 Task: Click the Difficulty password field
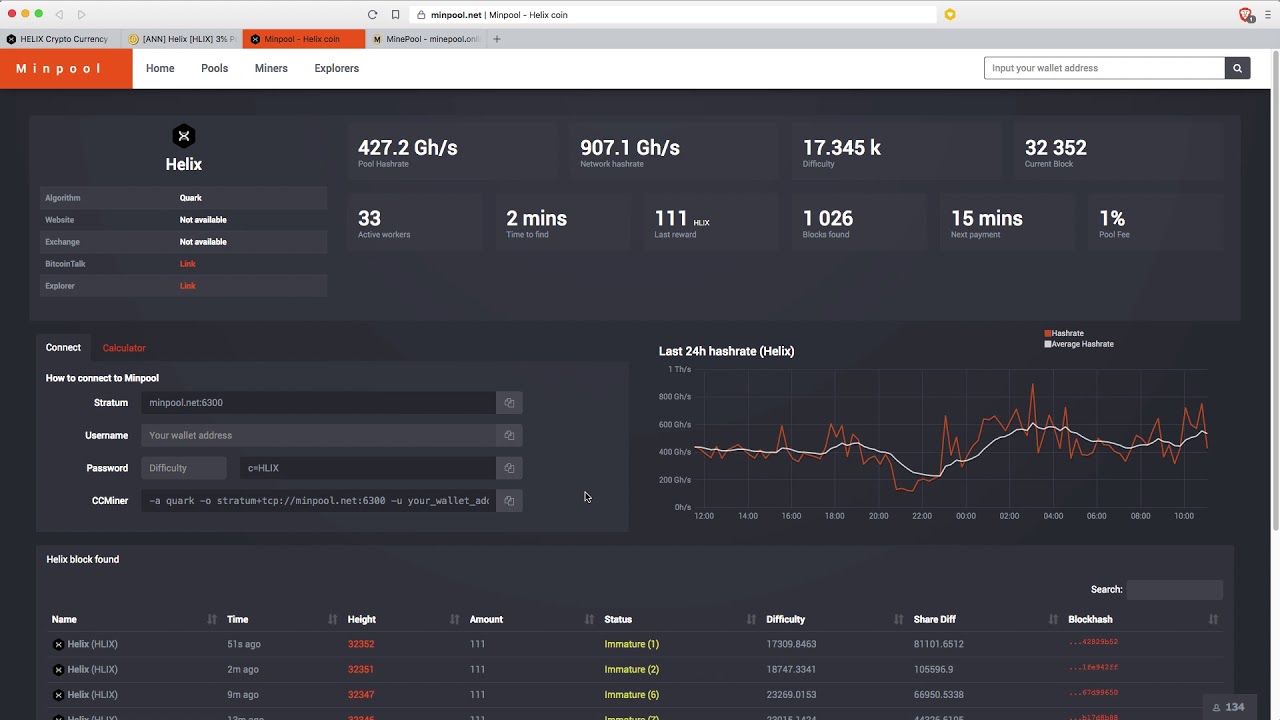(x=183, y=468)
